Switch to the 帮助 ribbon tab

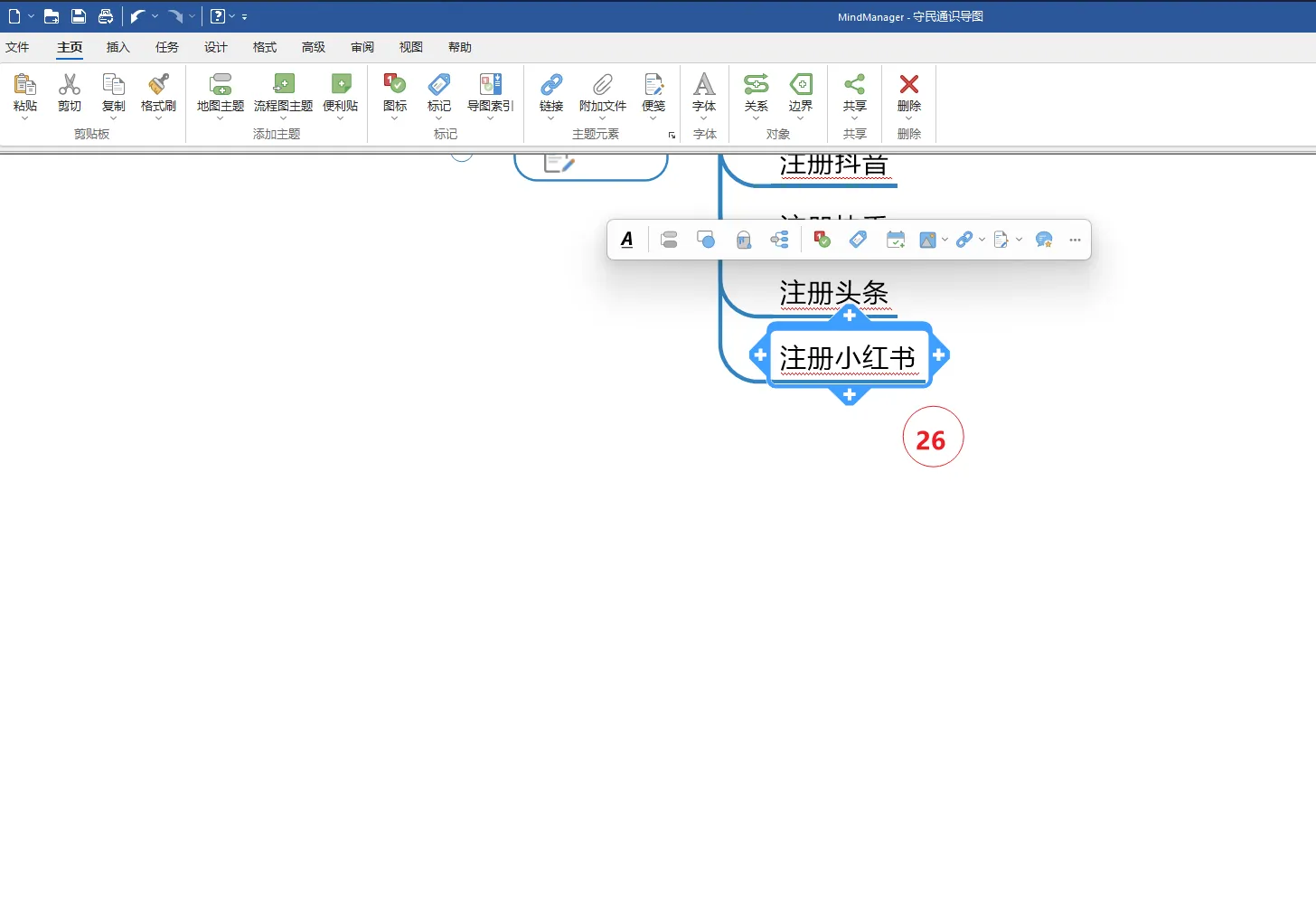point(460,47)
